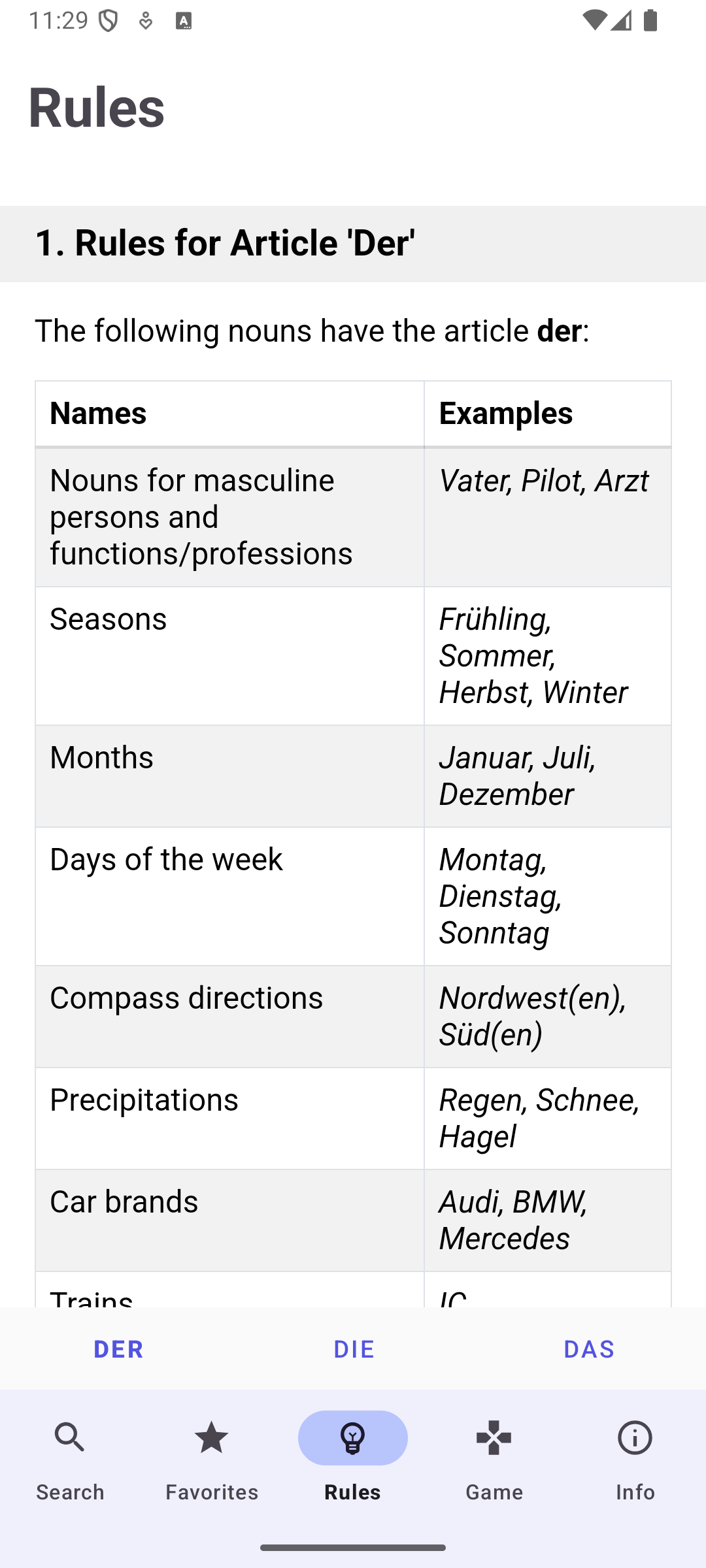Tap the keyboard 'A' status bar icon
The height and width of the screenshot is (1568, 706).
(184, 21)
